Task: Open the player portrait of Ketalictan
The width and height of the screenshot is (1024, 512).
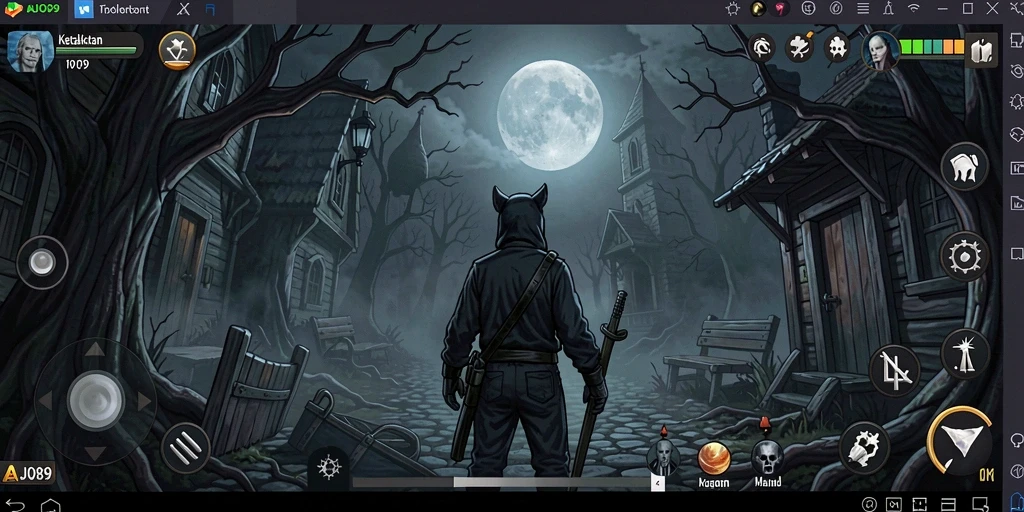Action: click(29, 51)
